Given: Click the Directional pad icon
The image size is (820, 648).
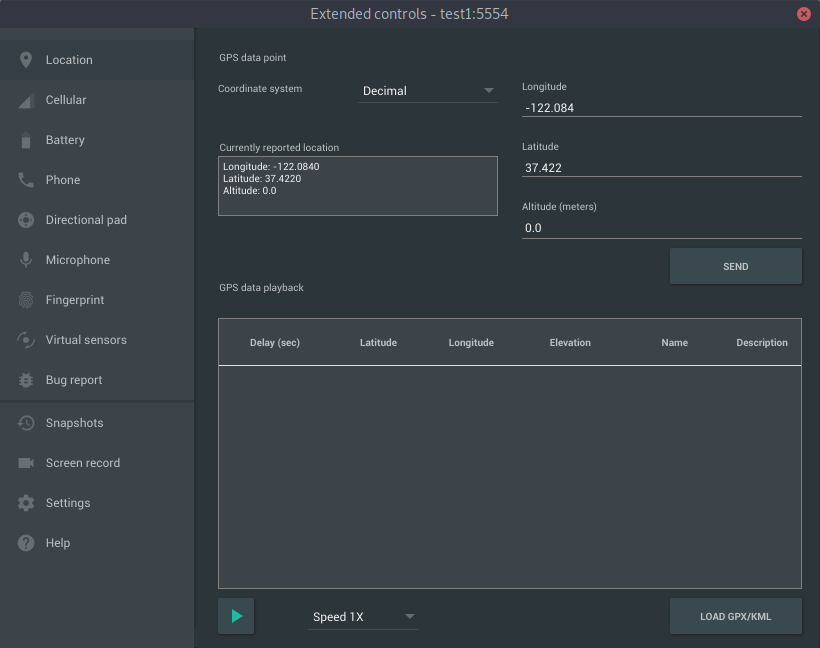Looking at the screenshot, I should point(26,220).
